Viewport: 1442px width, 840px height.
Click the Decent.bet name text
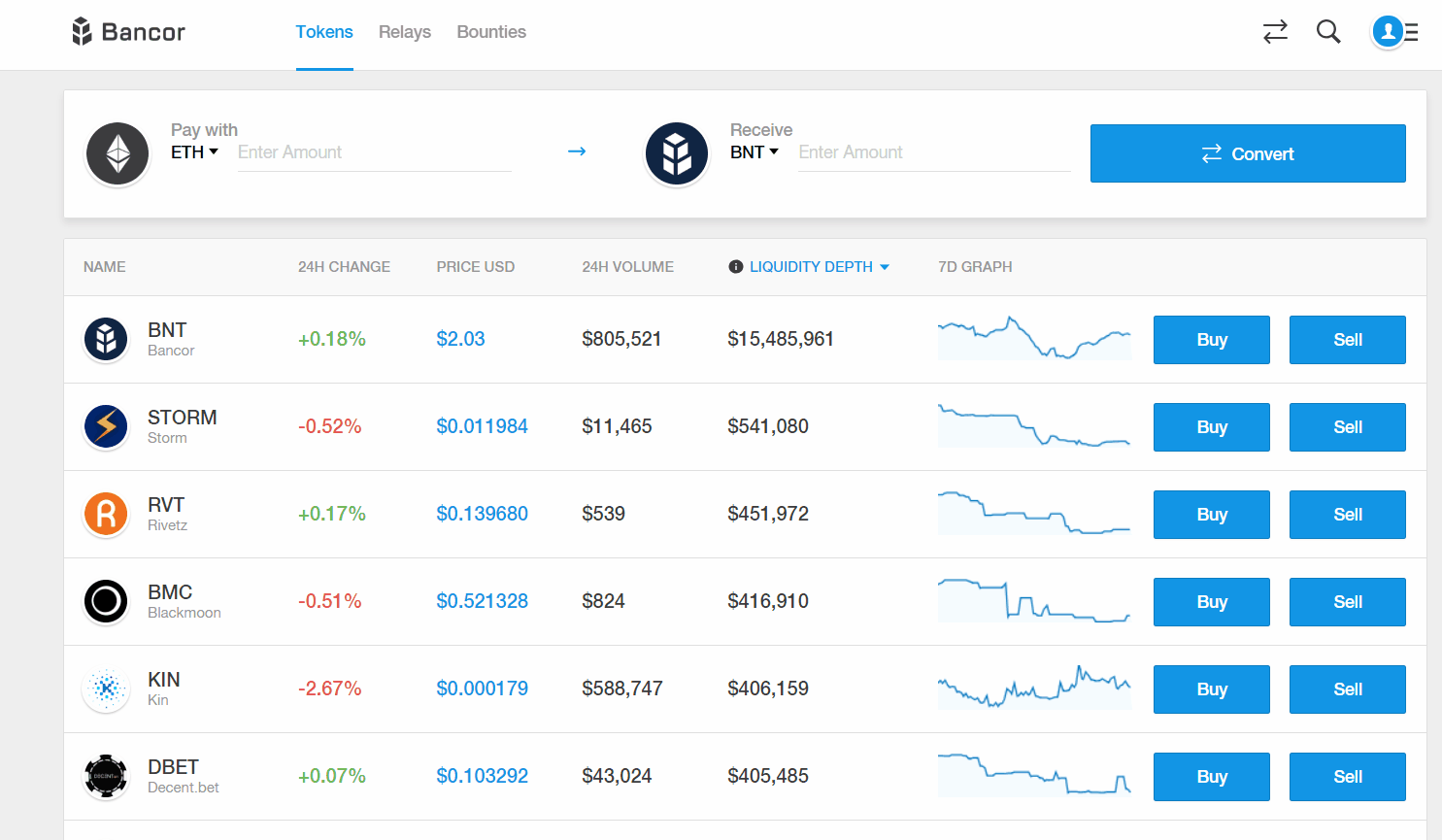click(x=184, y=788)
